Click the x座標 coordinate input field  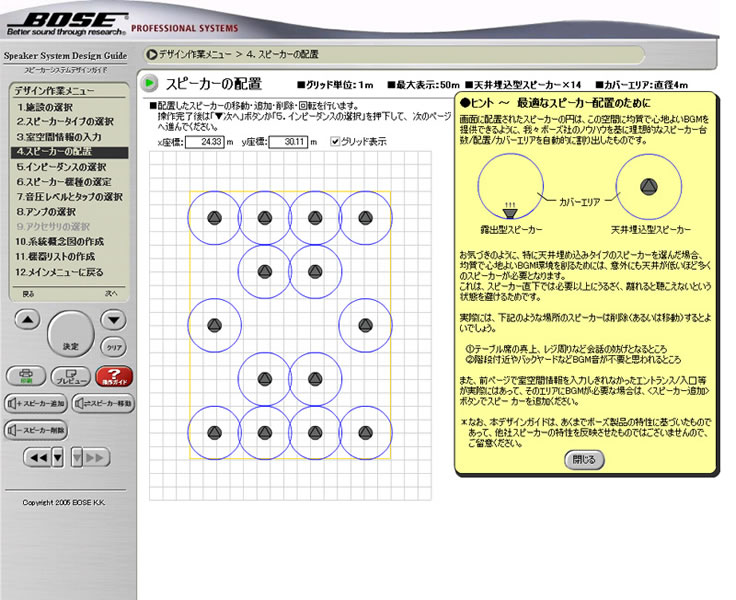click(x=210, y=142)
